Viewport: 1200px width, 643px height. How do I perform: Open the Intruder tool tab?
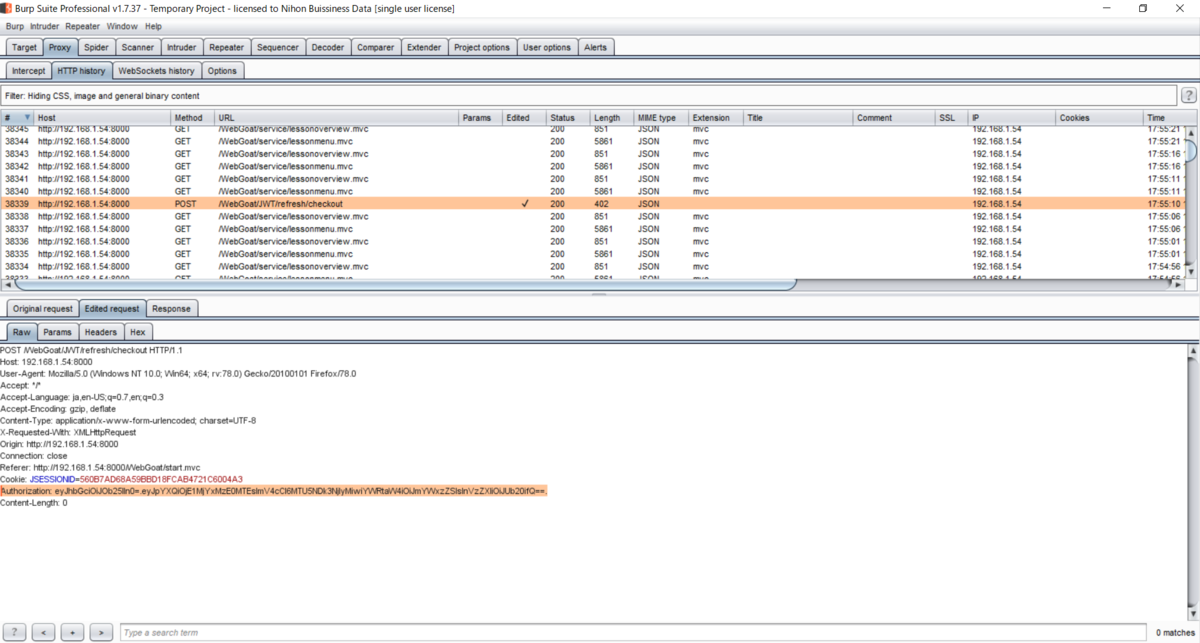tap(182, 47)
